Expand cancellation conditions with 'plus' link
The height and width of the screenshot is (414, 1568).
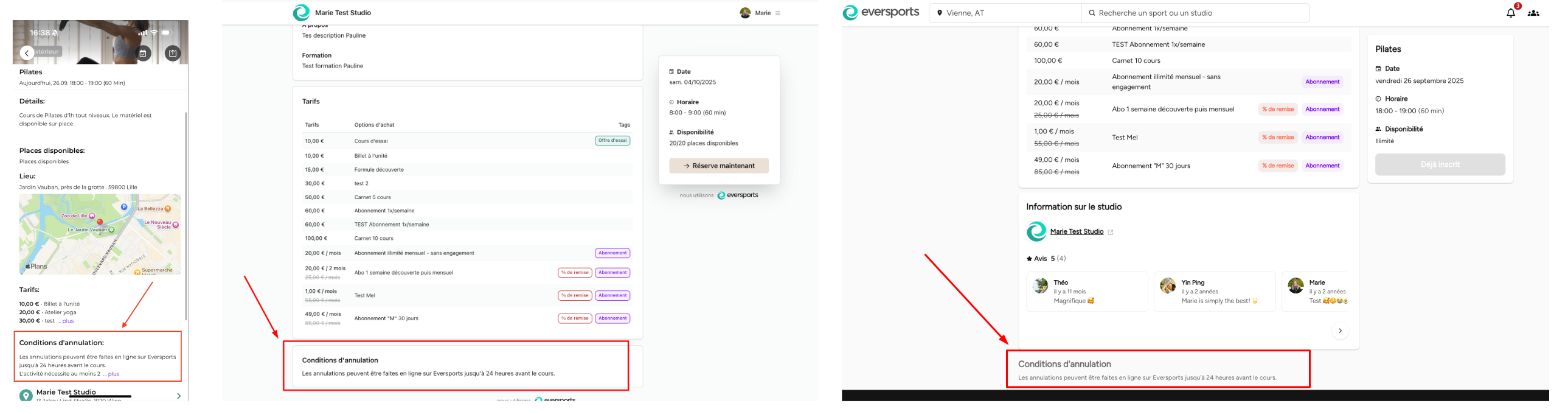pos(113,374)
